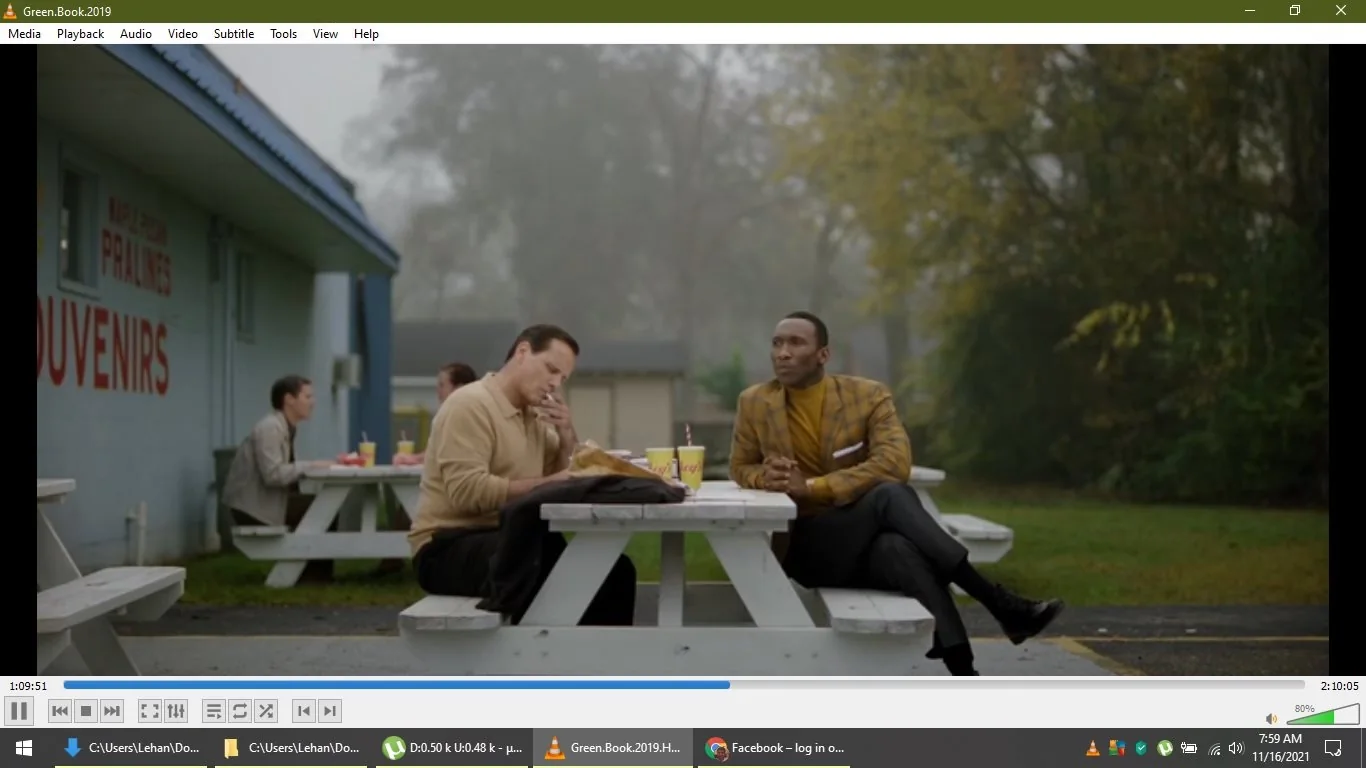
Task: Open the Subtitle menu
Action: click(x=234, y=34)
